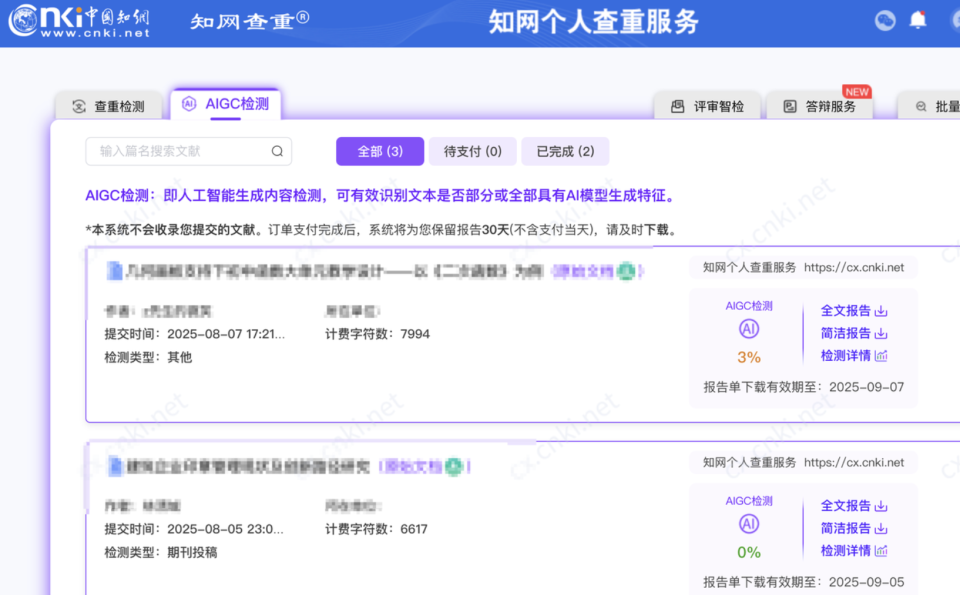Select the 待支付 (0) filter
960x595 pixels.
click(472, 151)
